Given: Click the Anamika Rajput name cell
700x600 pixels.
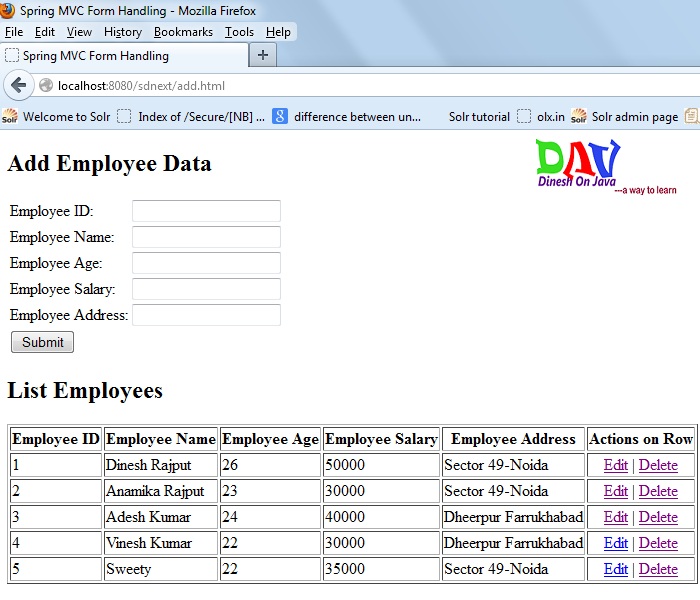Looking at the screenshot, I should (161, 491).
